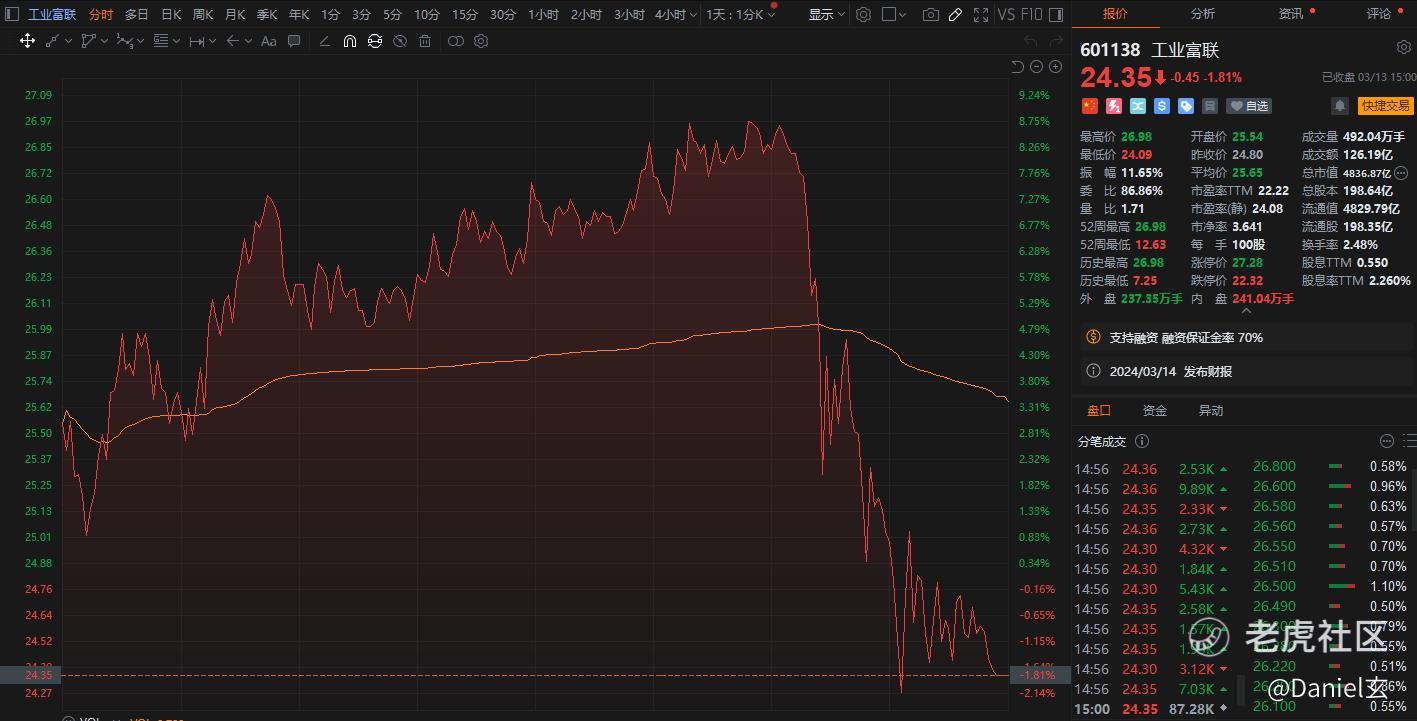Take a chart screenshot with camera icon
1417x721 pixels.
click(931, 15)
